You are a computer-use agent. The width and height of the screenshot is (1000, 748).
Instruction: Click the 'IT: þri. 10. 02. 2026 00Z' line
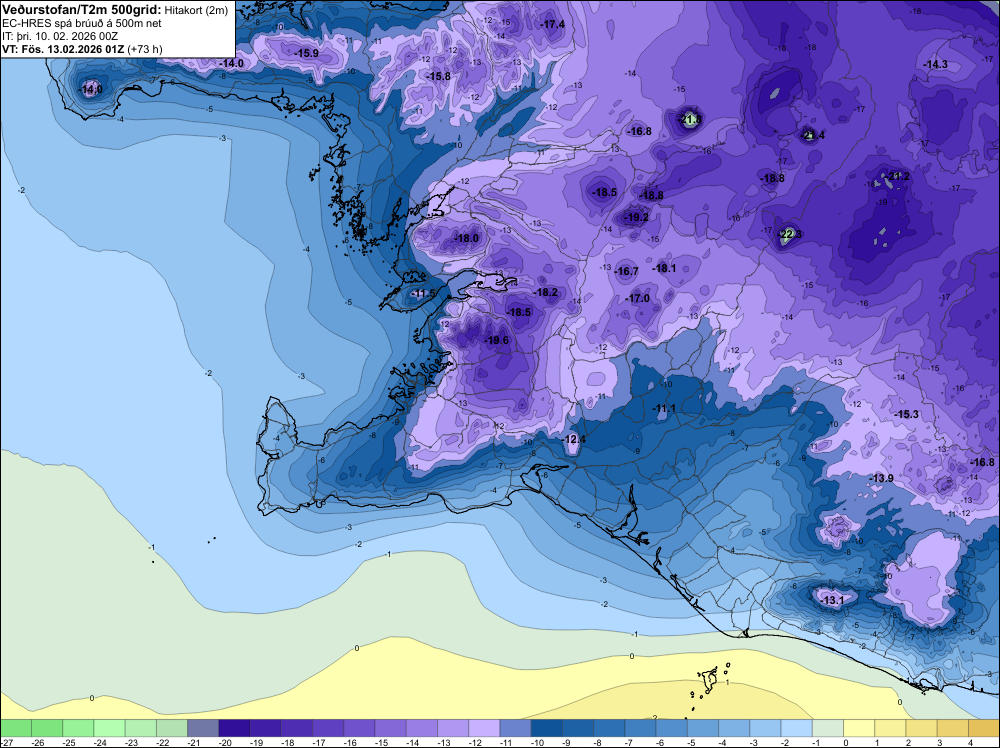pos(60,36)
